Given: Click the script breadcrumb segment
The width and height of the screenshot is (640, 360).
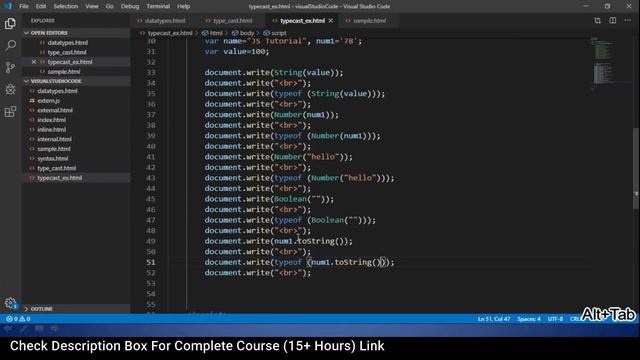Looking at the screenshot, I should (x=275, y=33).
